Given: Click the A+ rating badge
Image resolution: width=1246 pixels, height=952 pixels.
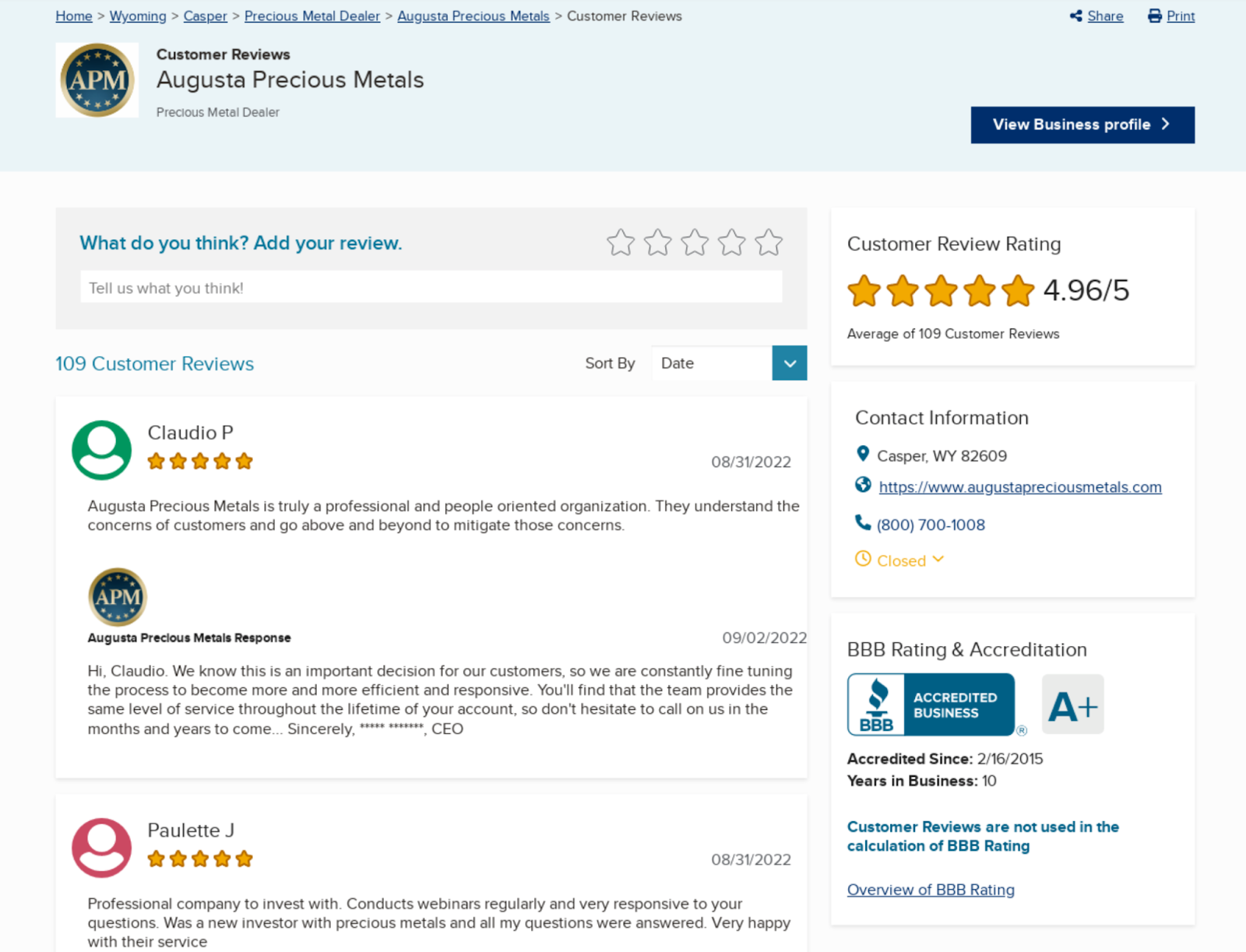Looking at the screenshot, I should click(1073, 704).
